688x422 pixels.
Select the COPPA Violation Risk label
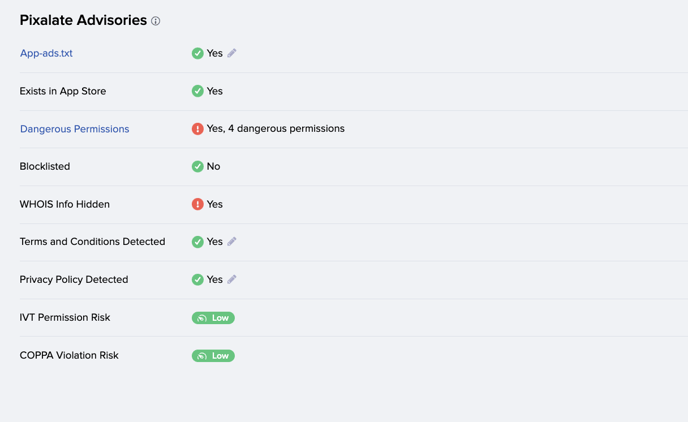point(69,355)
